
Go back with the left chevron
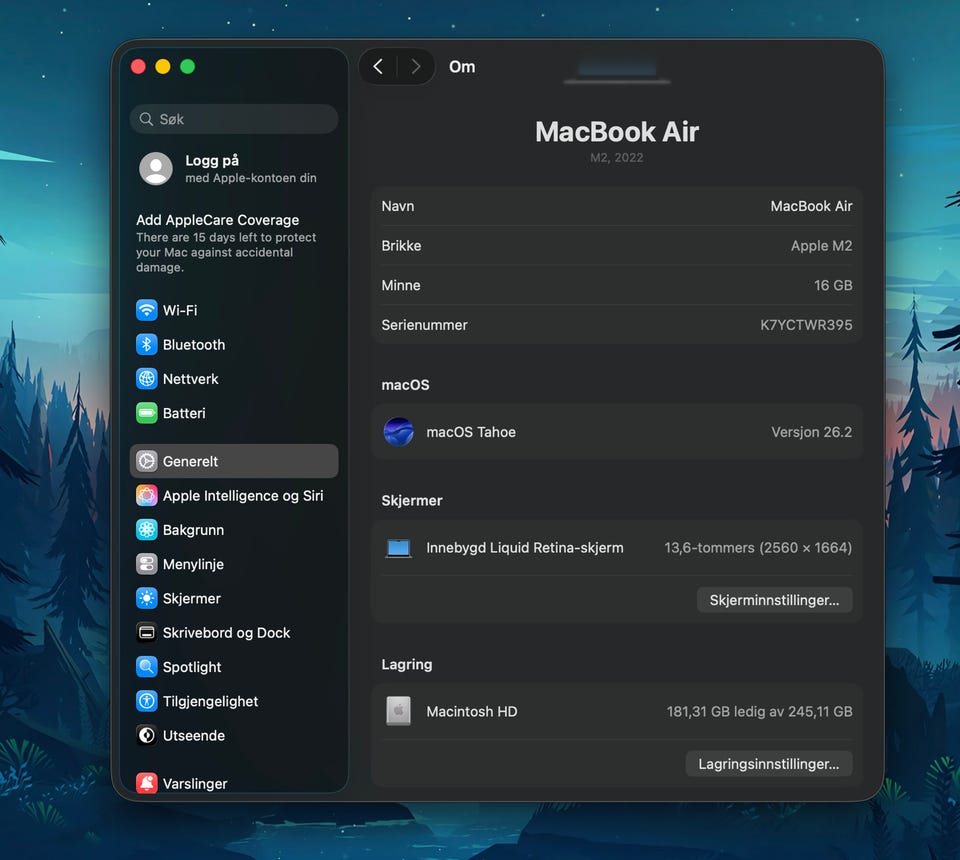coord(378,66)
